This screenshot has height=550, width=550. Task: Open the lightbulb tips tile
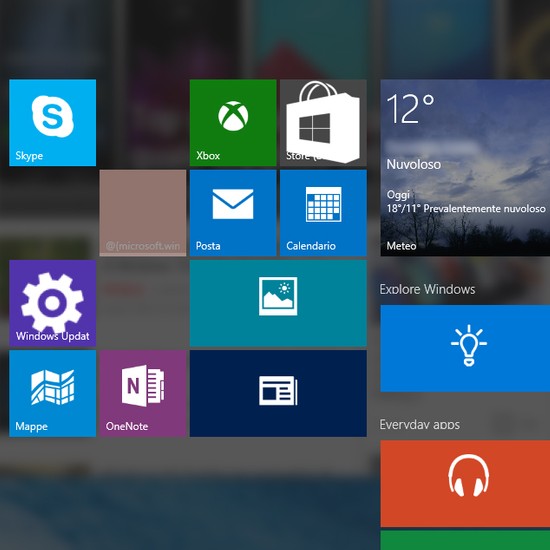click(465, 348)
